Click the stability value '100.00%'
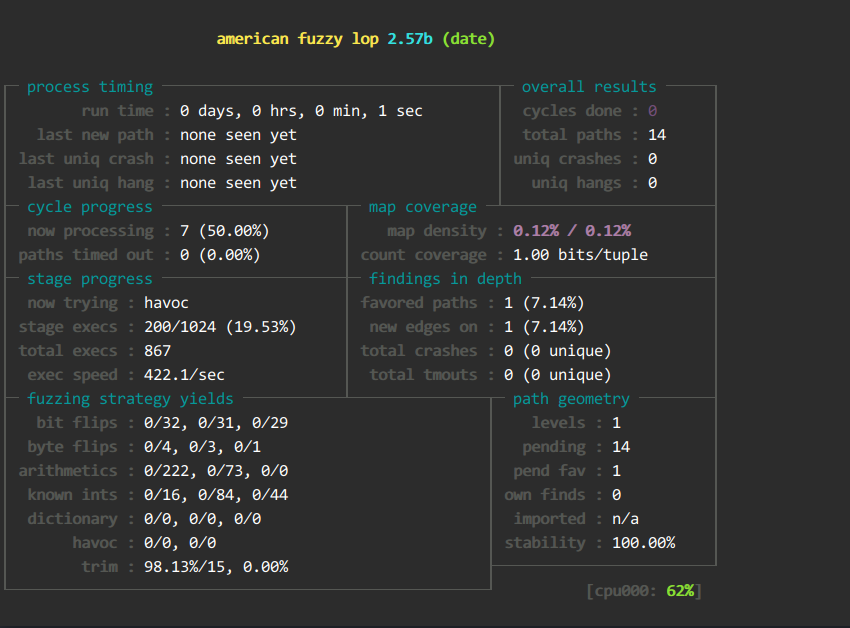The image size is (850, 628). (643, 542)
